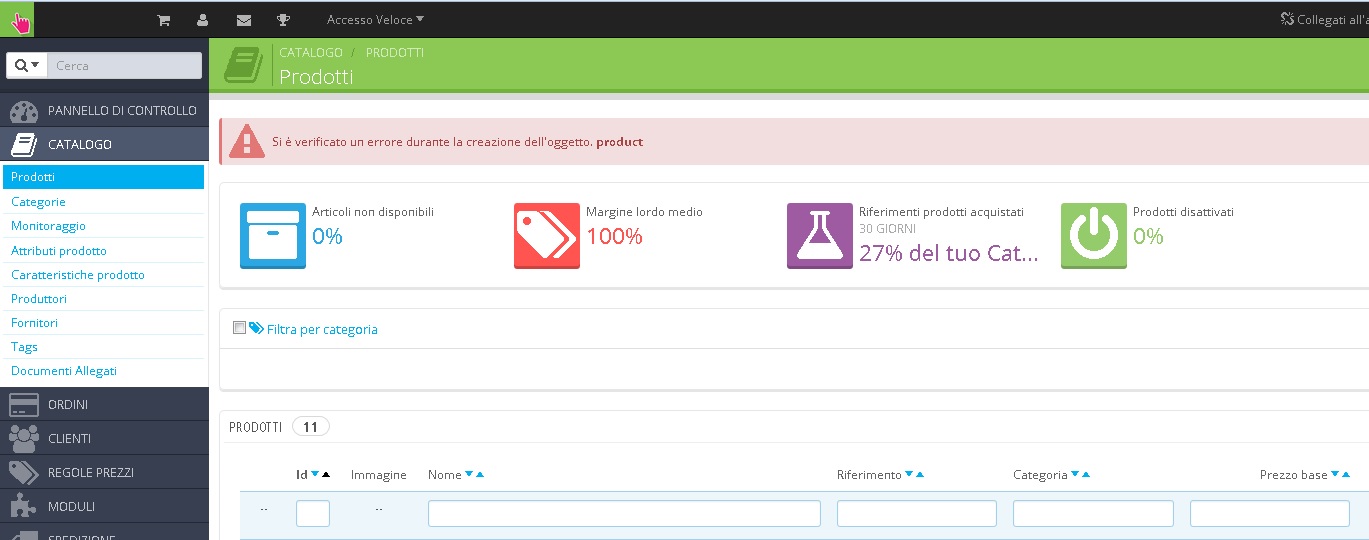The image size is (1369, 540).
Task: Open the messages envelope icon
Action: tap(243, 20)
